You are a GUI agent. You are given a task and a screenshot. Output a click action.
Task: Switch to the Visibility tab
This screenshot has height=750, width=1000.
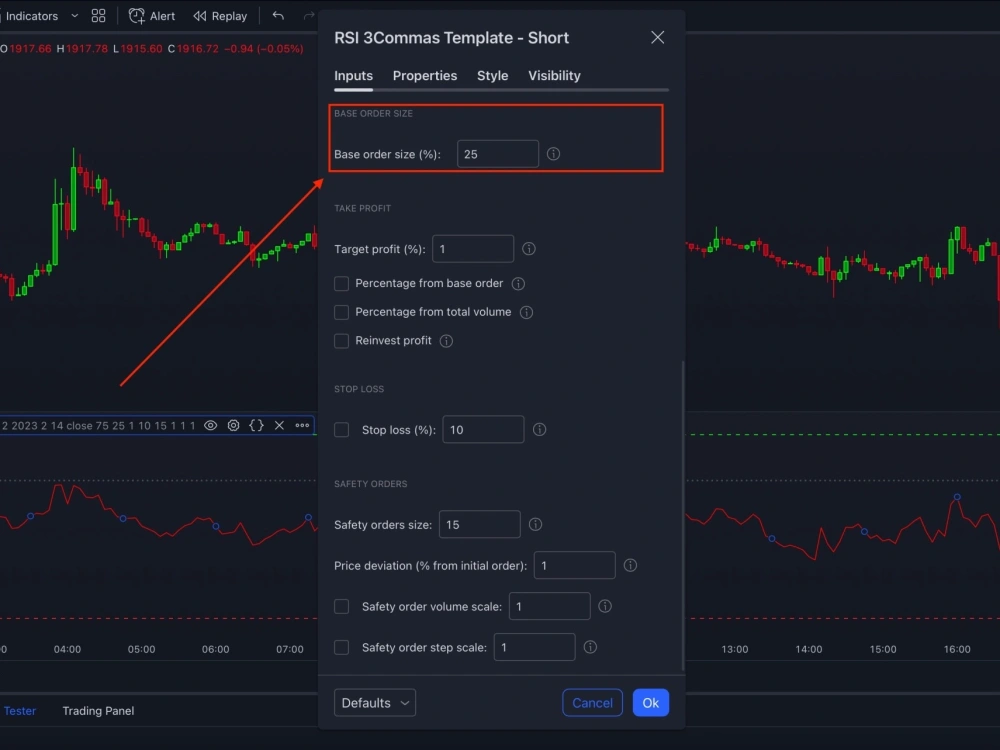554,76
